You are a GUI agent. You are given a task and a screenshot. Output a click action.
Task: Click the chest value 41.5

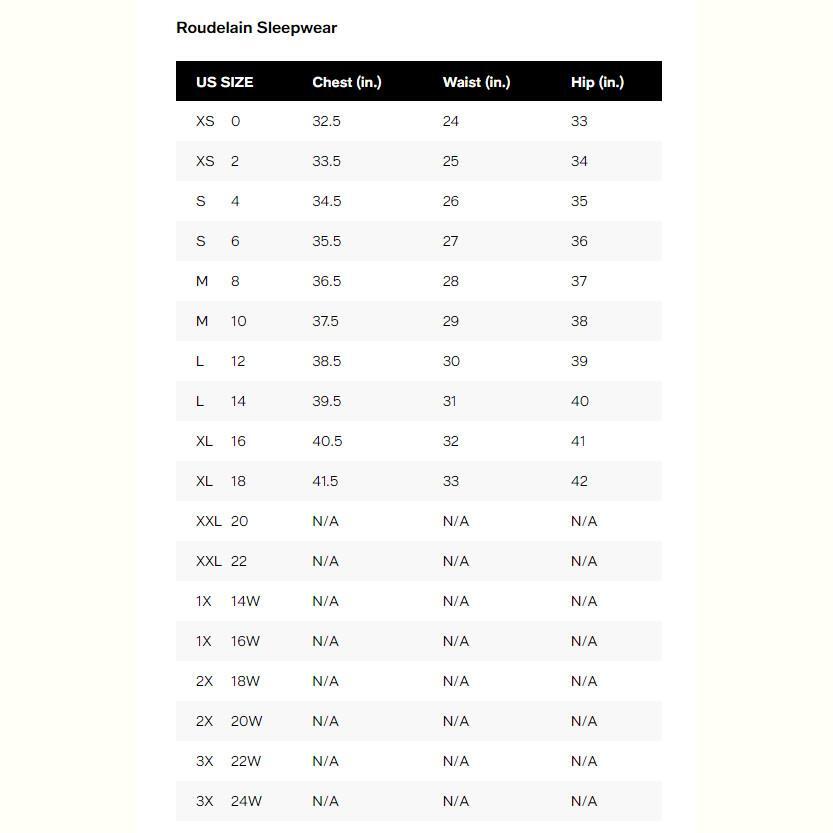pyautogui.click(x=325, y=481)
